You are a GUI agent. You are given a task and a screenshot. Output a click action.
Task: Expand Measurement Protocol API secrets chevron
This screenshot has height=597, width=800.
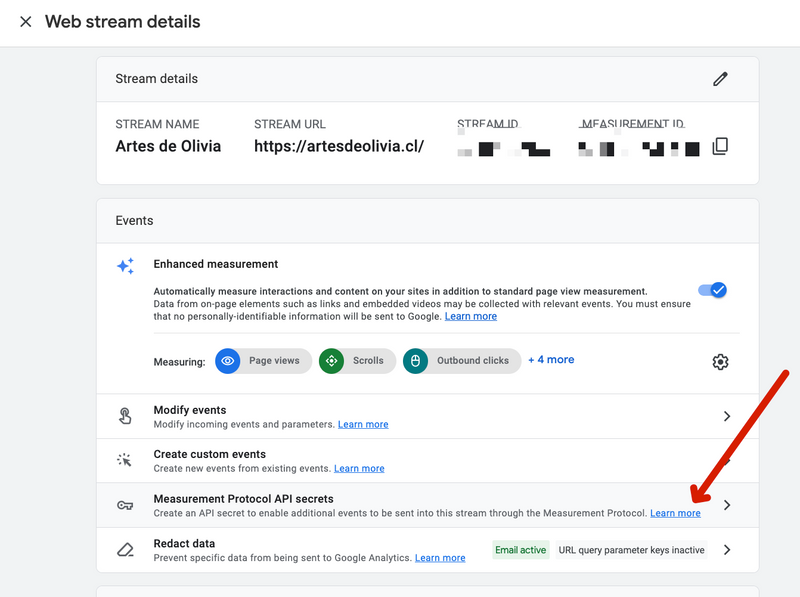coord(727,505)
